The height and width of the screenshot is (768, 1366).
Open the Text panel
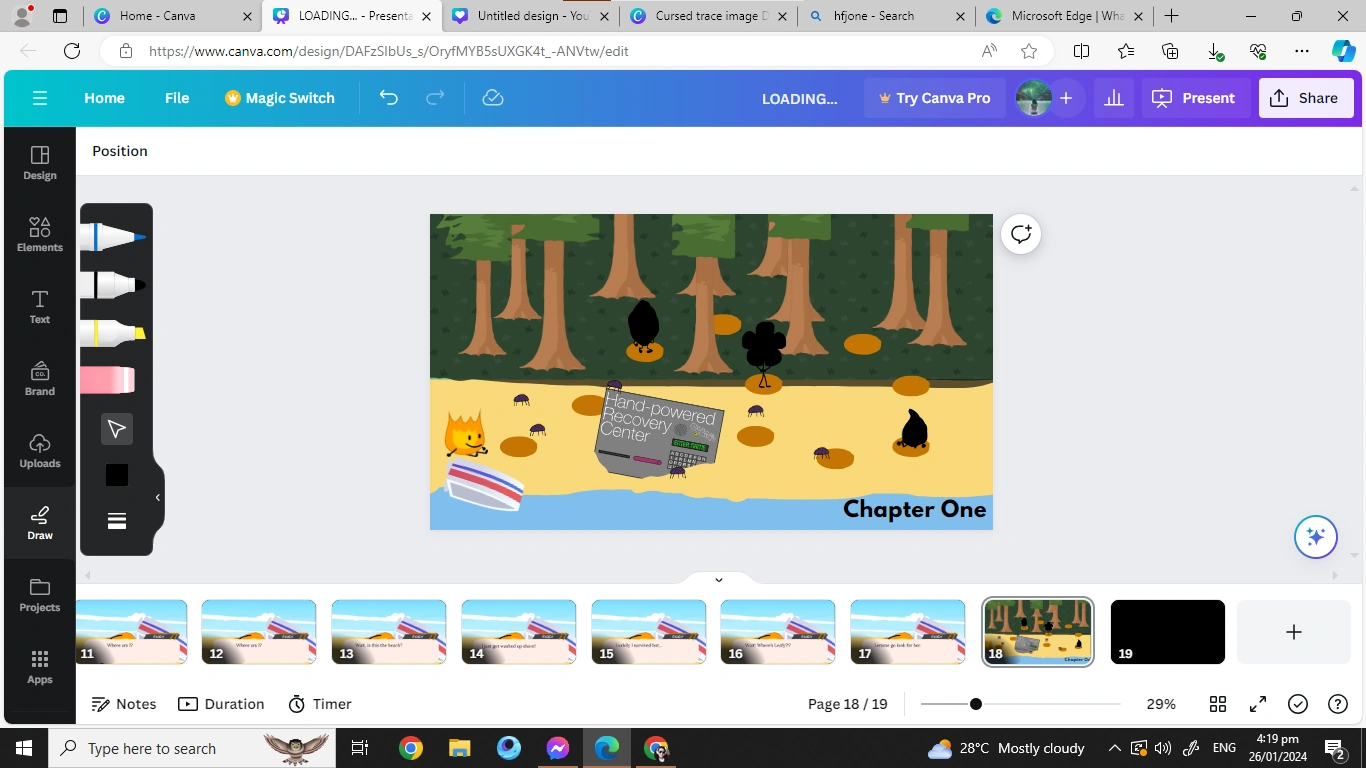(x=39, y=305)
